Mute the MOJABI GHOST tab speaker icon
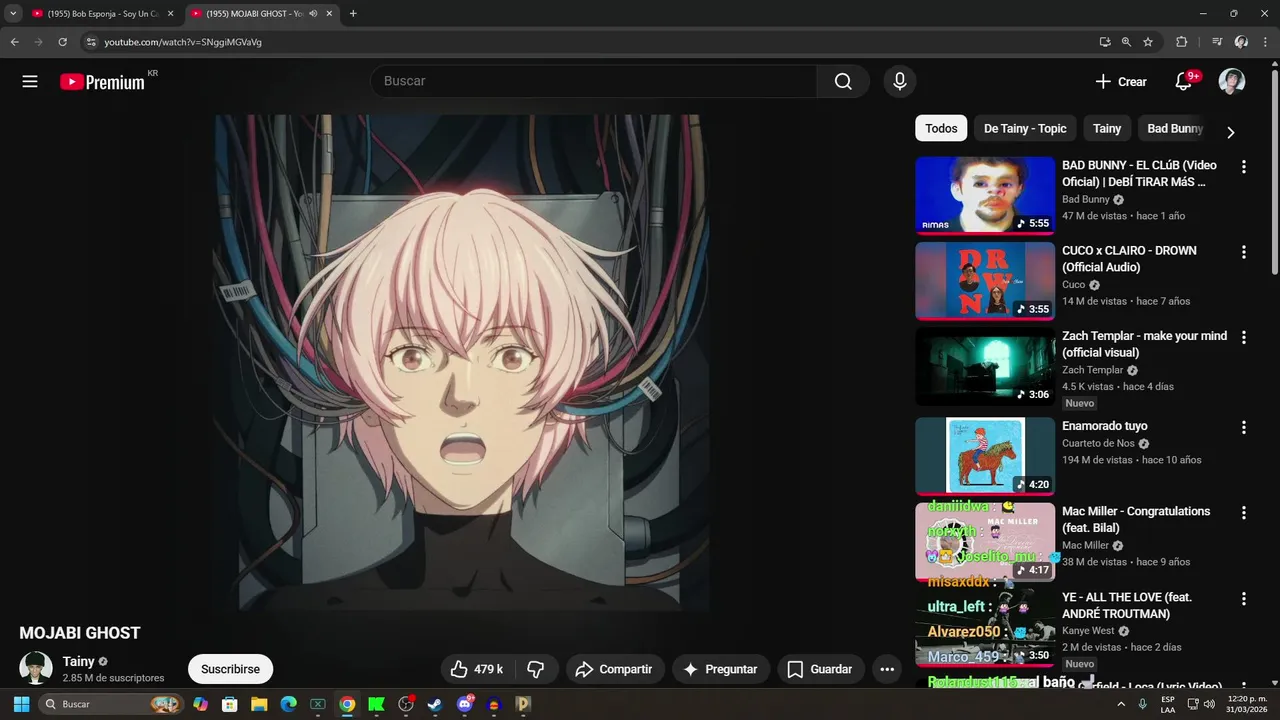Screen dimensions: 1280x720 [314, 14]
